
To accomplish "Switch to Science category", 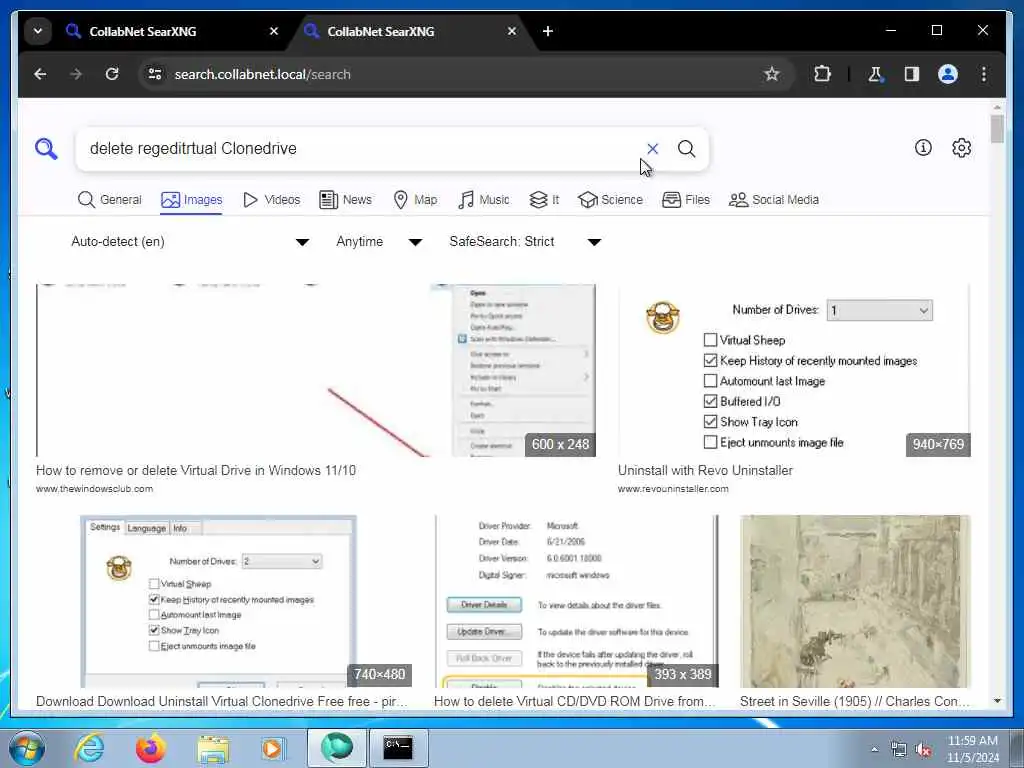I will (610, 200).
